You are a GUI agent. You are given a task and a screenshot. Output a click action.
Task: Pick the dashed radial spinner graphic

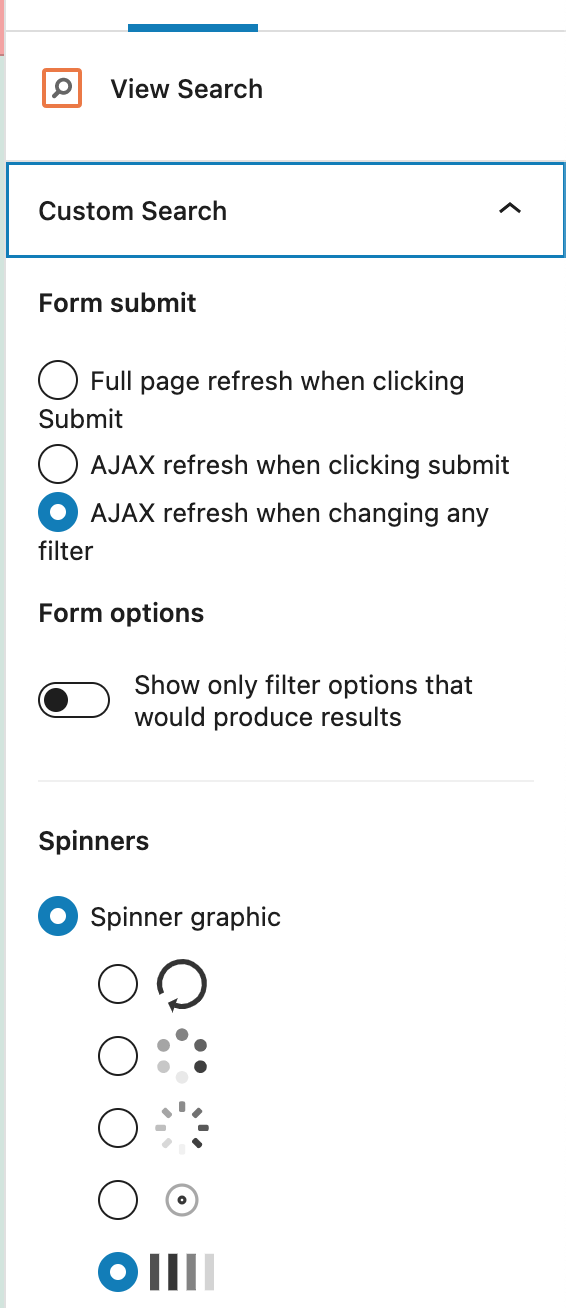click(182, 1128)
